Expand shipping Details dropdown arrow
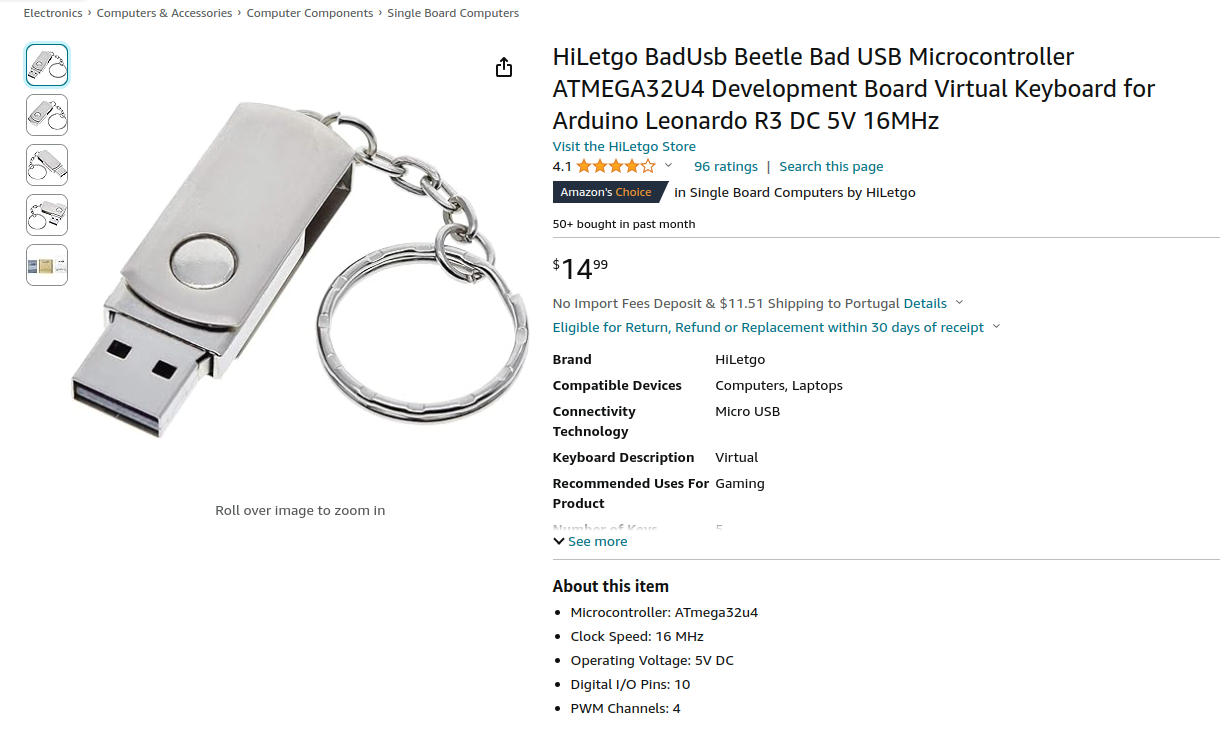 click(x=959, y=303)
